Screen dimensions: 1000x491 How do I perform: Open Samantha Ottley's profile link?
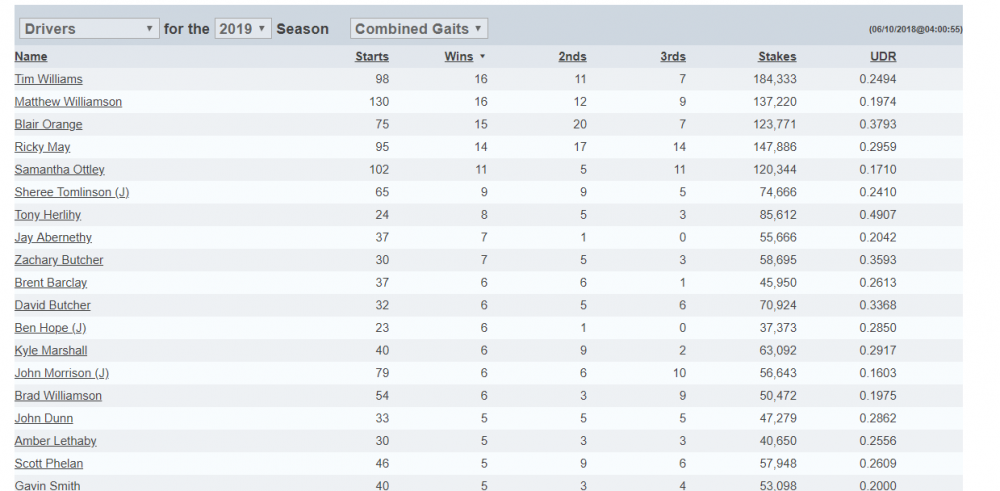tap(59, 170)
